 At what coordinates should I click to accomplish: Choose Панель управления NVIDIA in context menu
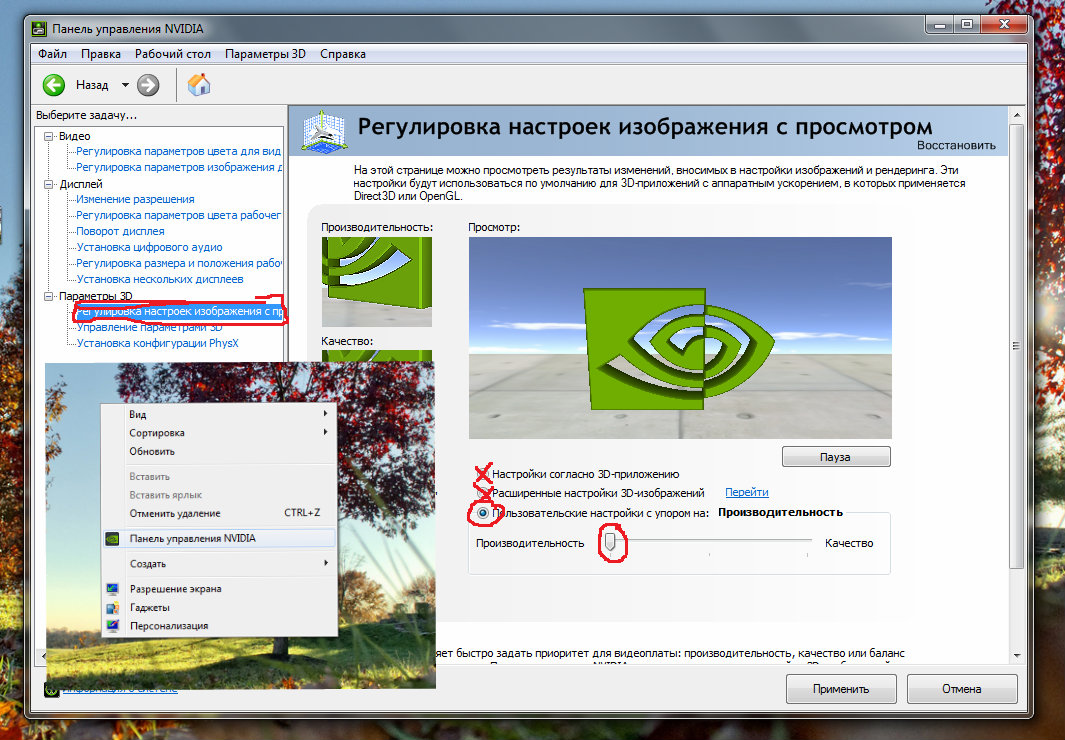point(219,538)
